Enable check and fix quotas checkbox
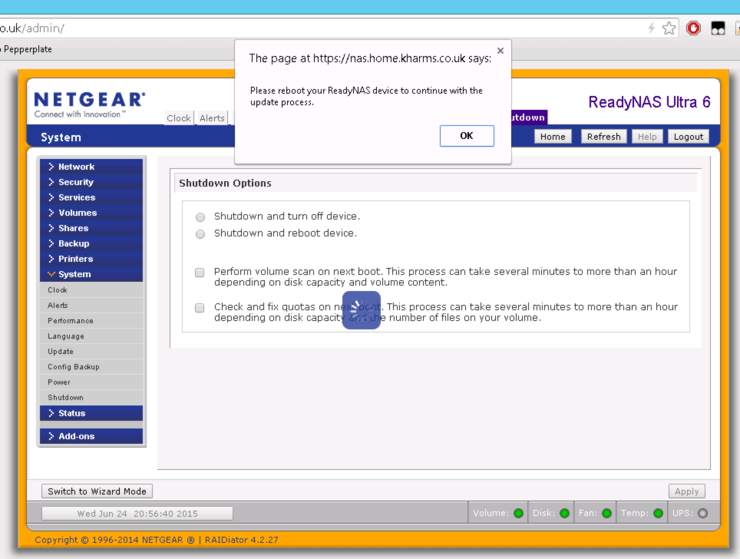The image size is (740, 559). (200, 308)
